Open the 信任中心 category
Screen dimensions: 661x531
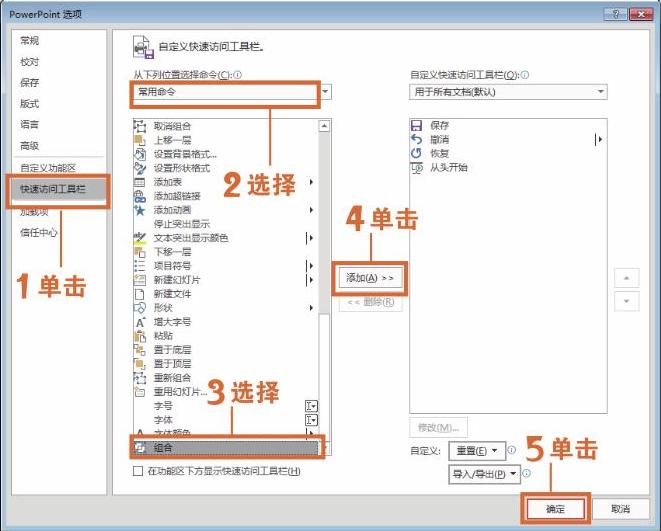point(38,232)
